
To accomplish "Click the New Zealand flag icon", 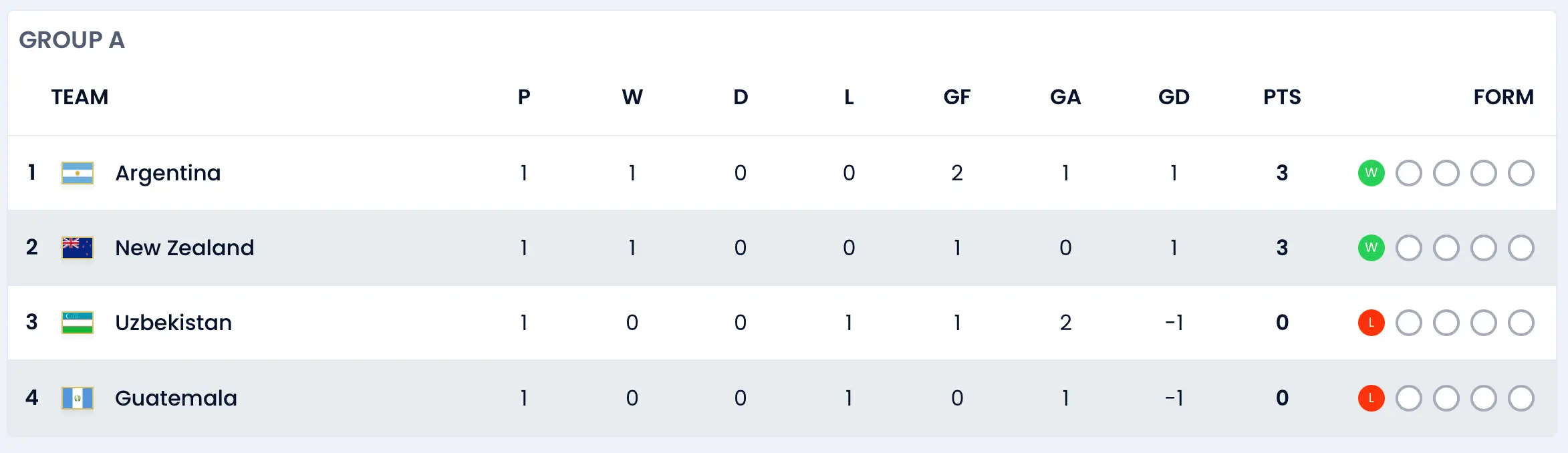I will click(78, 248).
